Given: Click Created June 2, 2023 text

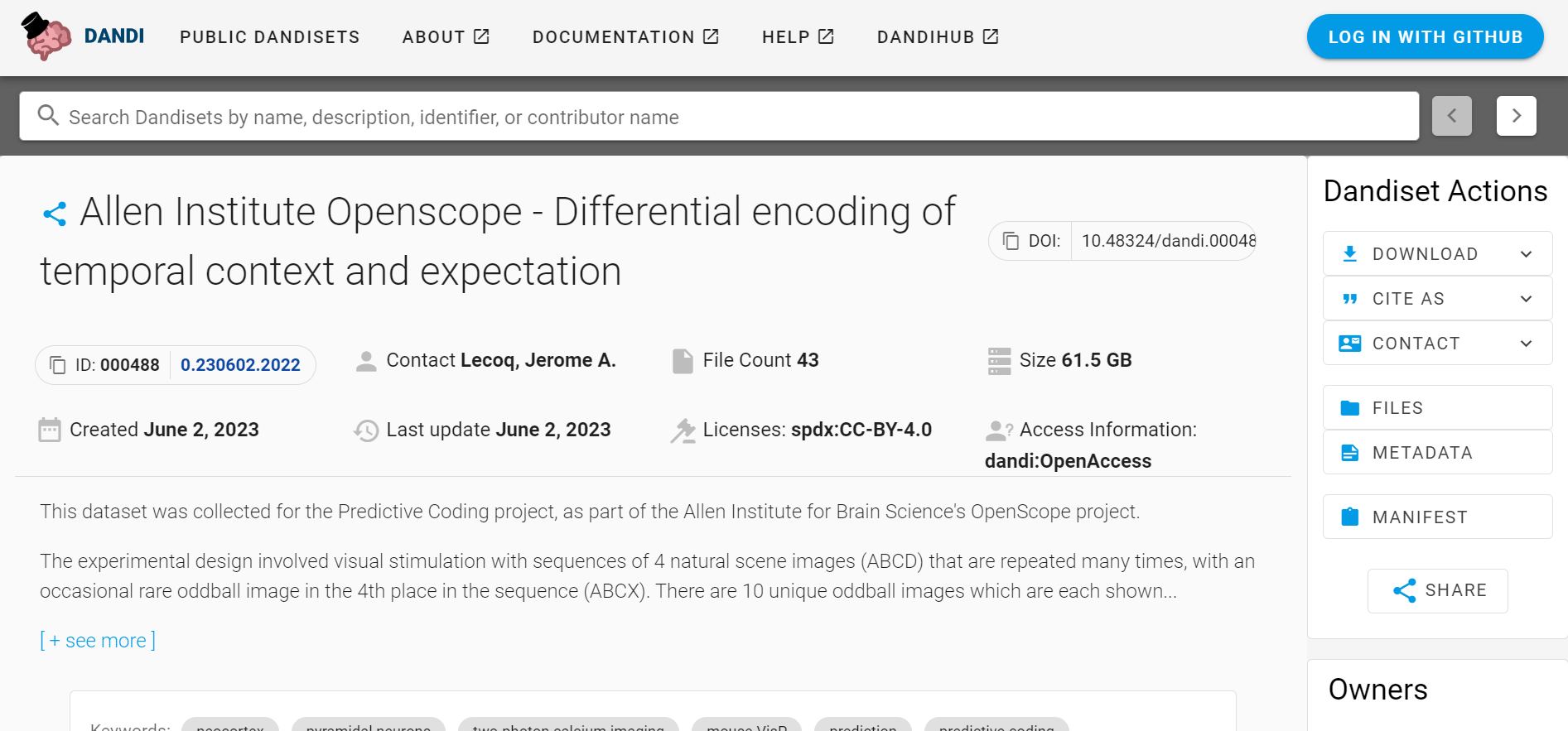Looking at the screenshot, I should 164,430.
